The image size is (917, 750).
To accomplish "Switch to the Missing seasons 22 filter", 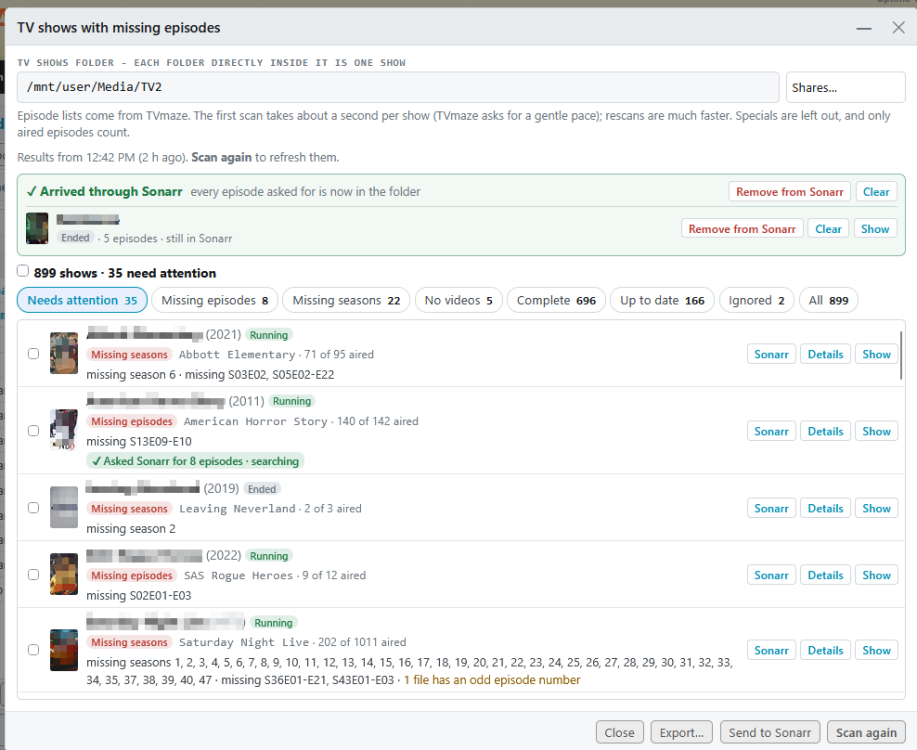I will [346, 300].
